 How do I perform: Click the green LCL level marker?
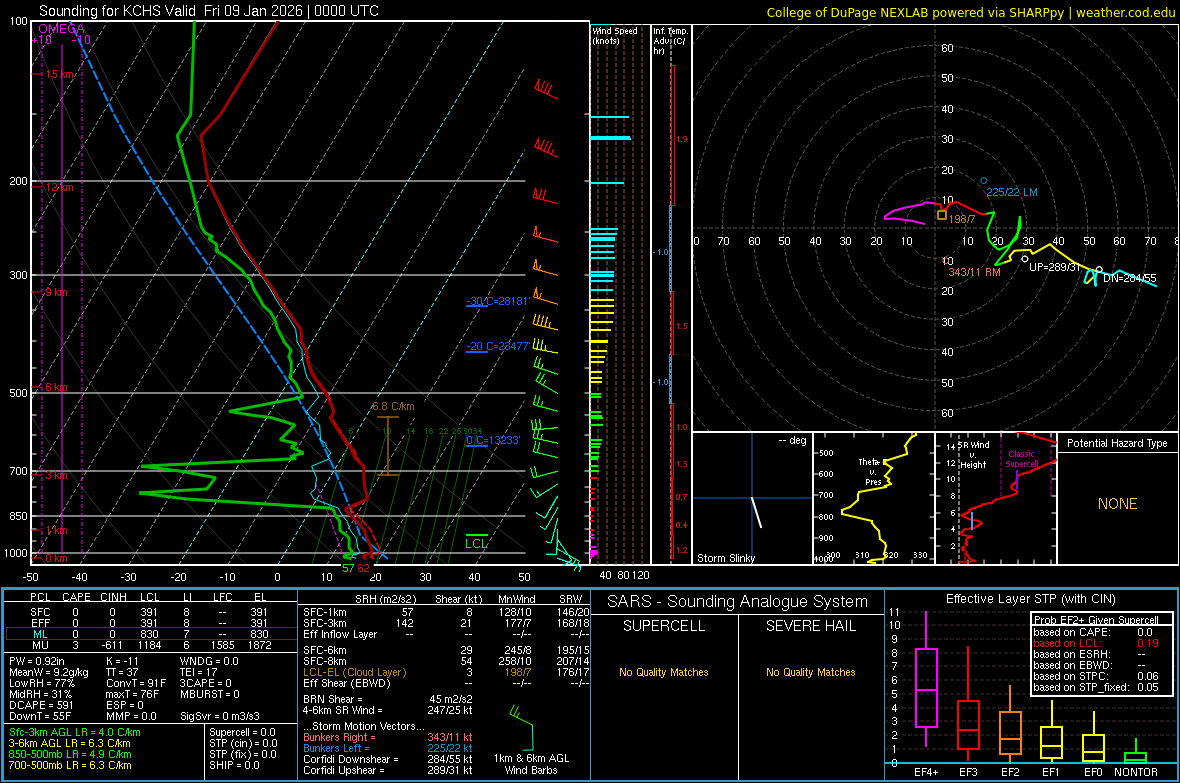coord(476,541)
